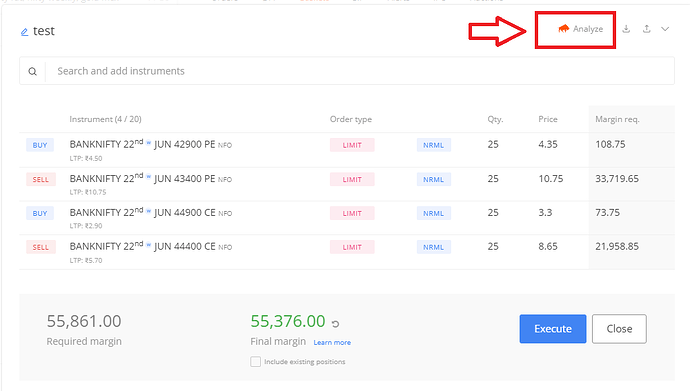Enable Include existing positions checkbox

[255, 362]
